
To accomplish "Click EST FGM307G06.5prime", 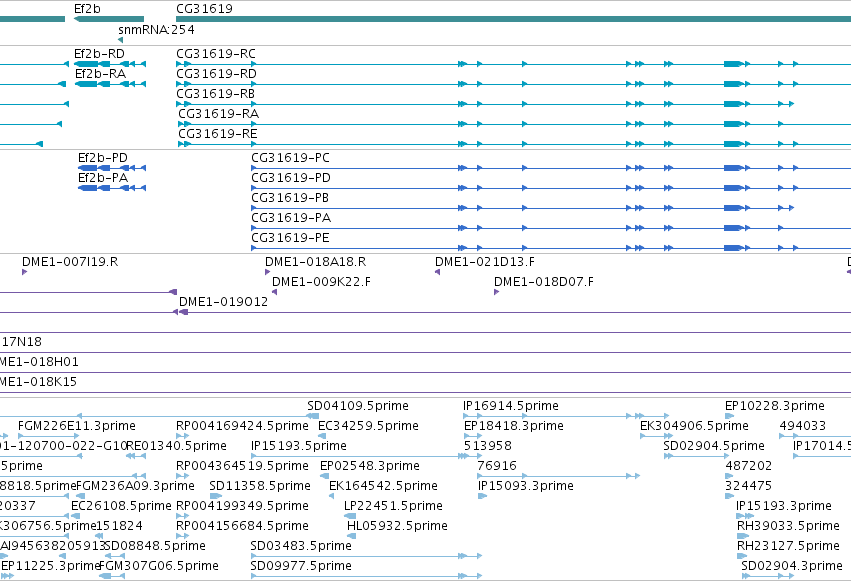I will 159,567.
